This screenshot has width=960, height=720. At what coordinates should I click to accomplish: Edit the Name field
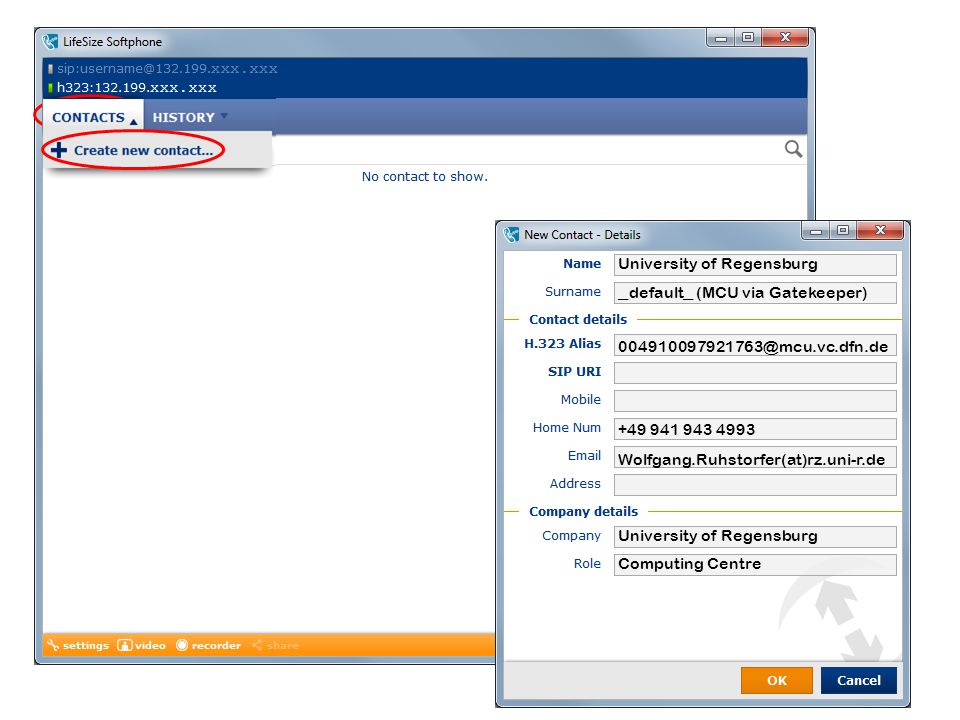[x=755, y=264]
